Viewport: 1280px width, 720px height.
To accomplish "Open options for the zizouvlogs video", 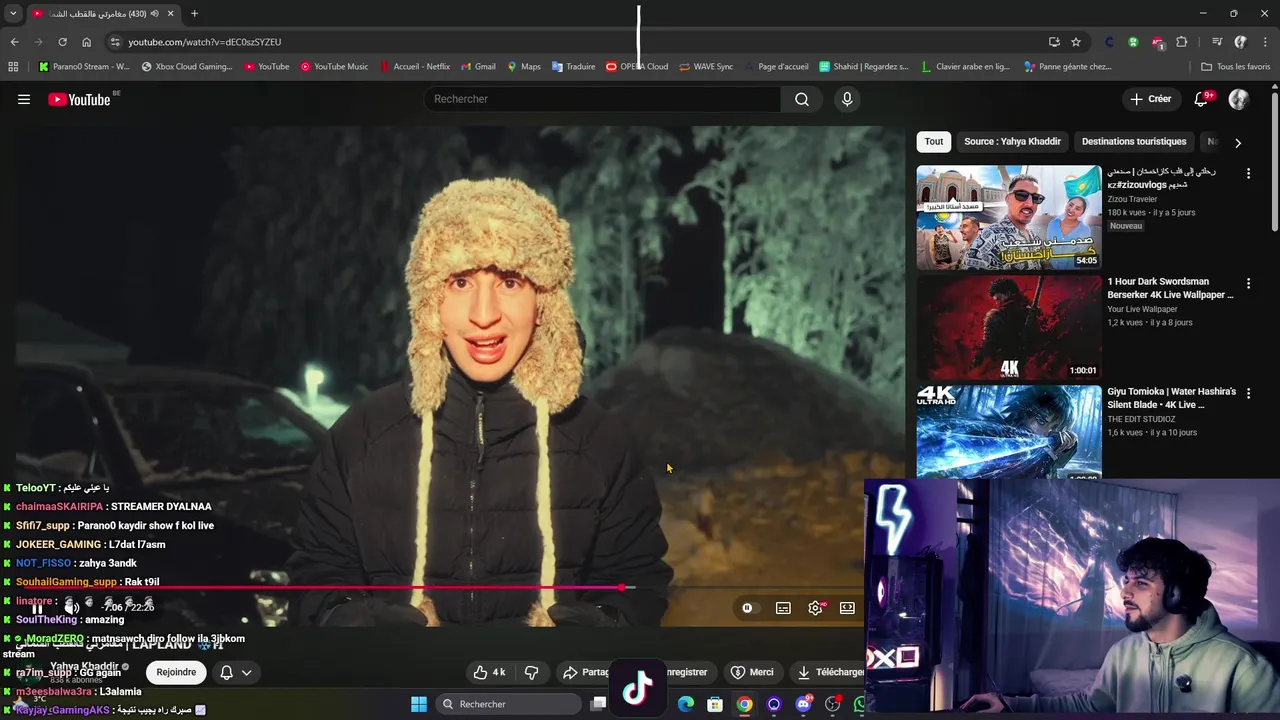I will [x=1248, y=174].
